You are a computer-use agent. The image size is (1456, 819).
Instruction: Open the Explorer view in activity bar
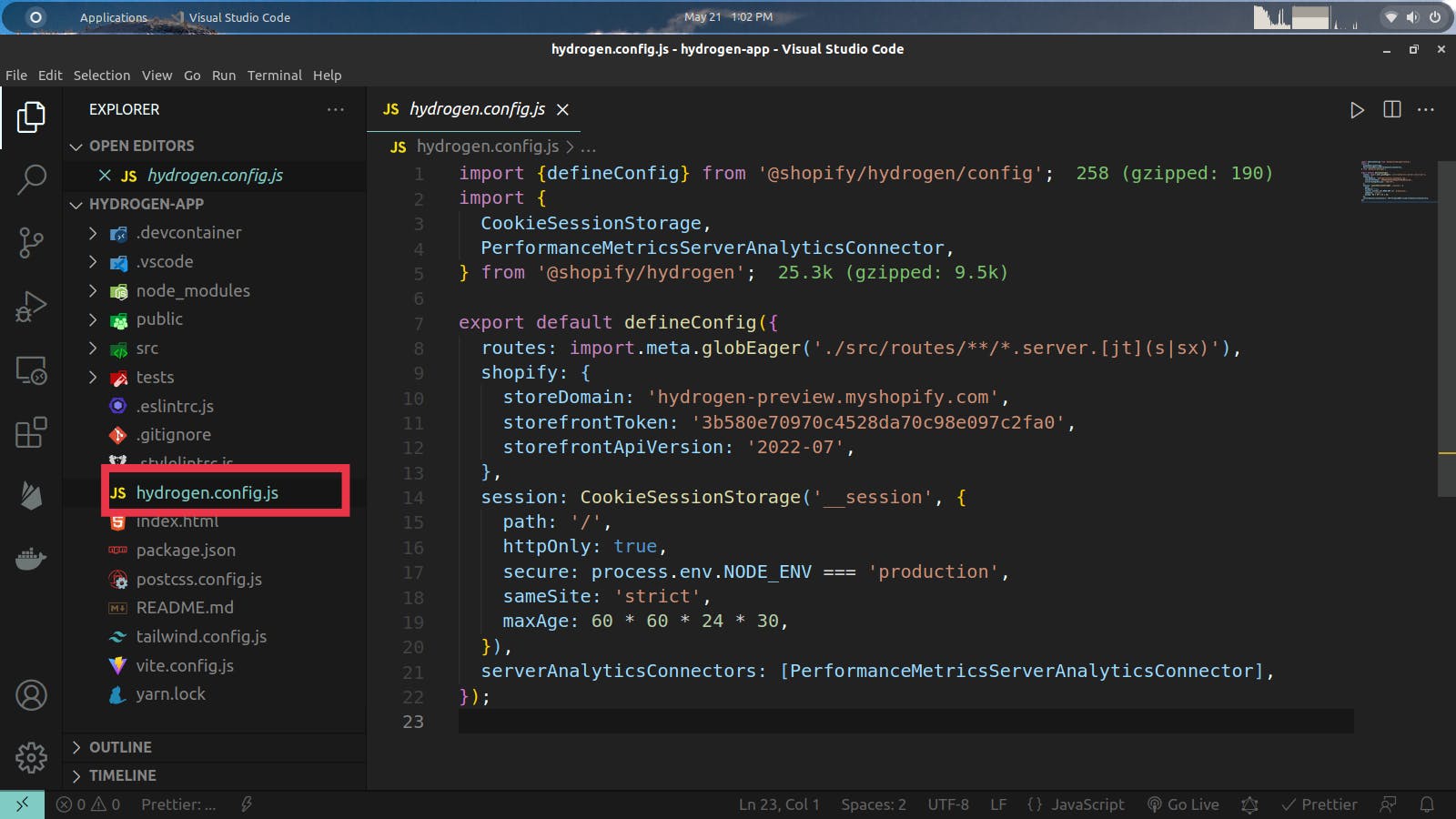31,116
